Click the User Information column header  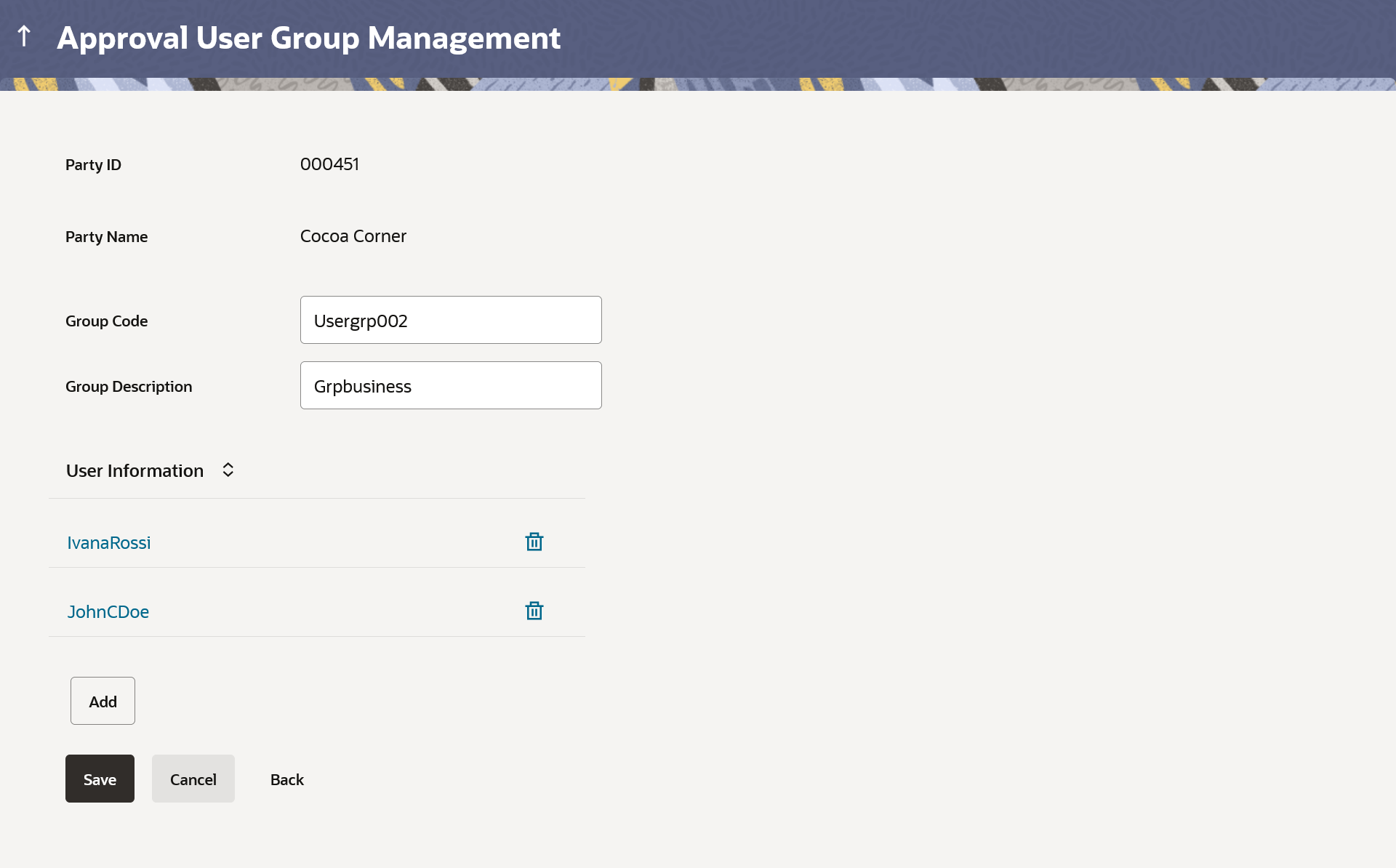click(x=135, y=470)
